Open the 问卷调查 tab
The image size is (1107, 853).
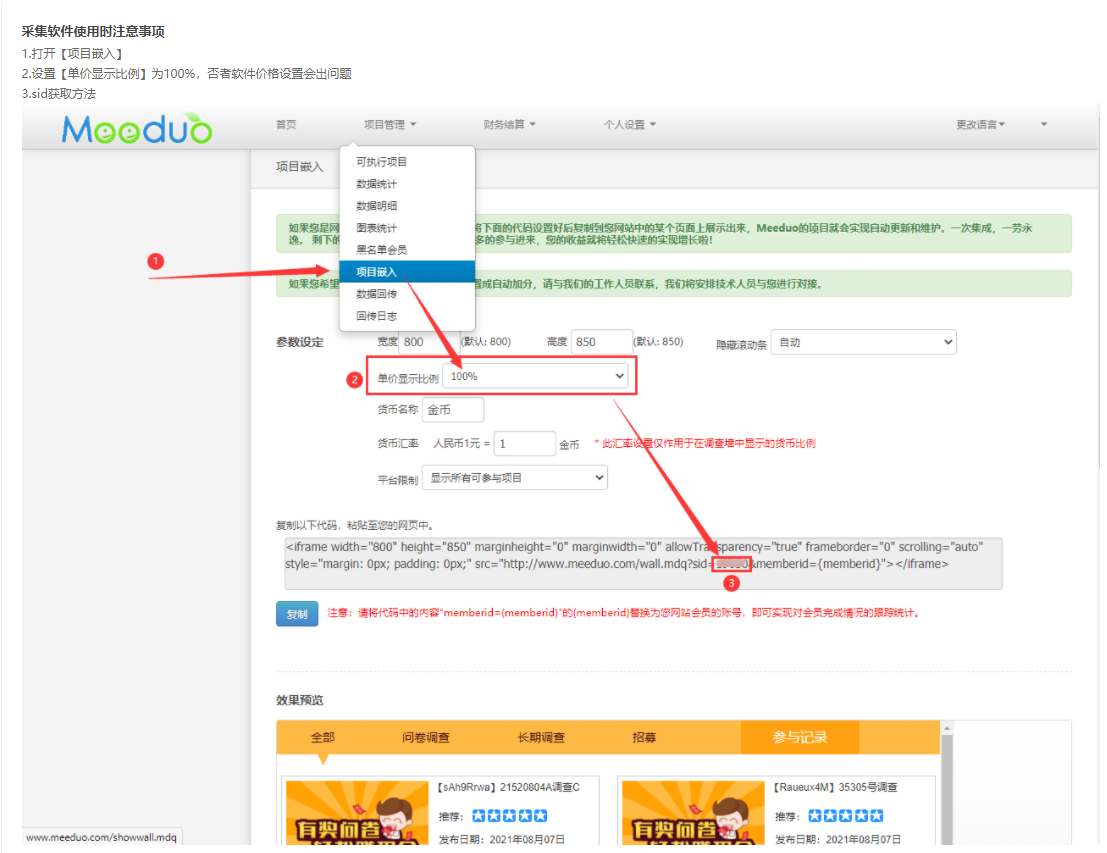[426, 737]
